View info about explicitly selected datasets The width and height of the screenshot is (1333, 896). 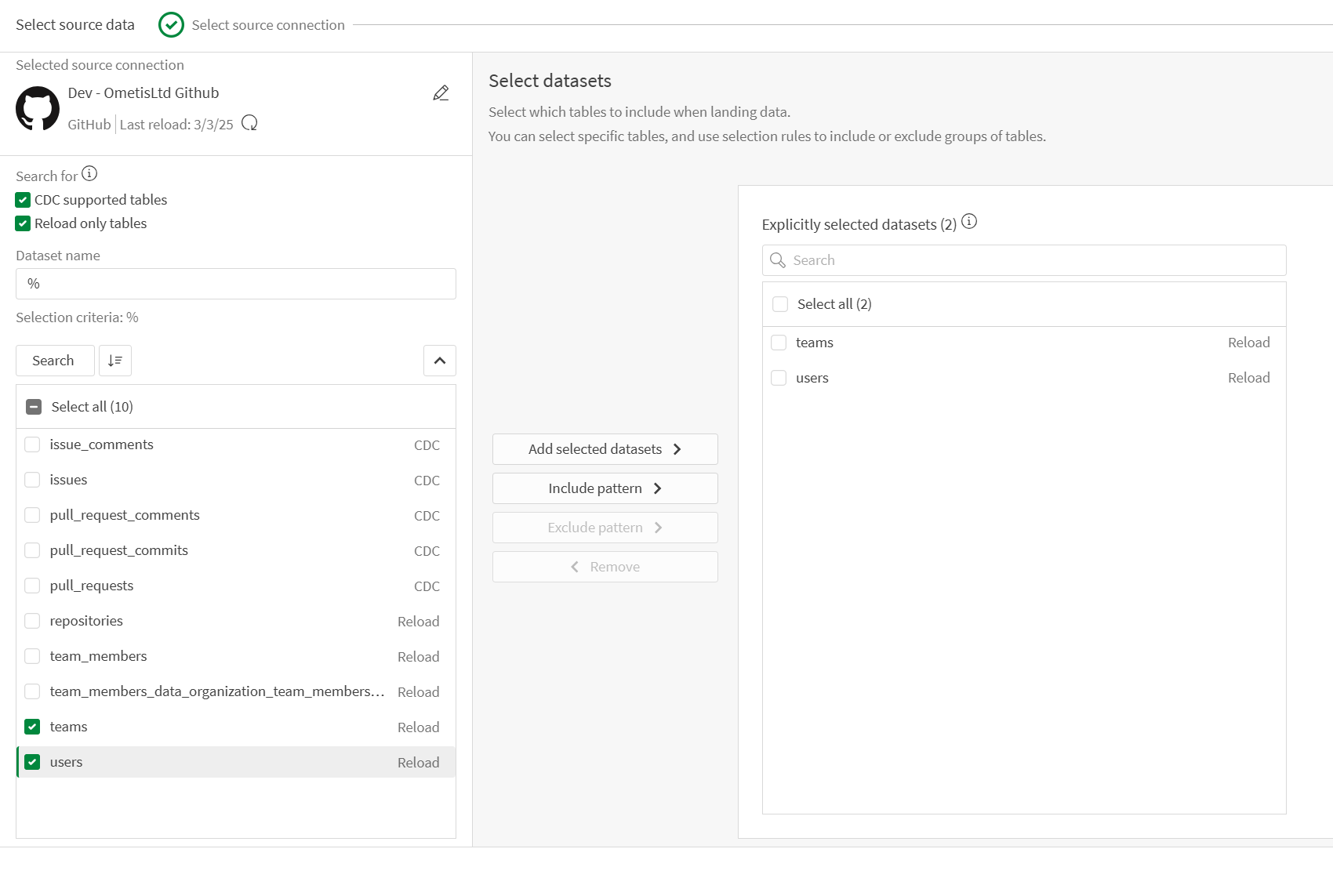click(969, 221)
